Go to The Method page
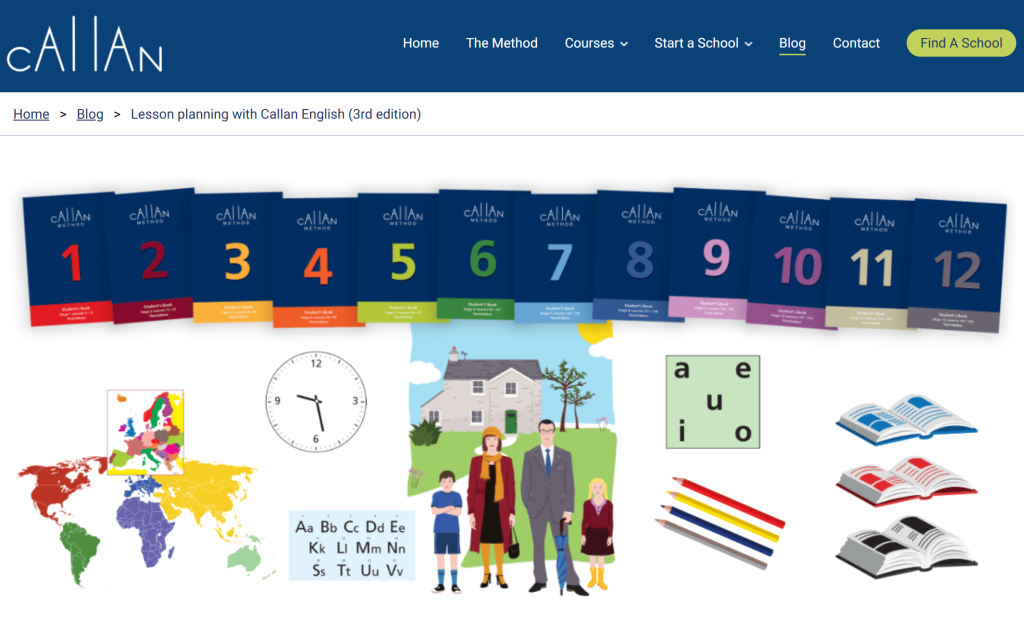The image size is (1024, 617). click(x=501, y=43)
